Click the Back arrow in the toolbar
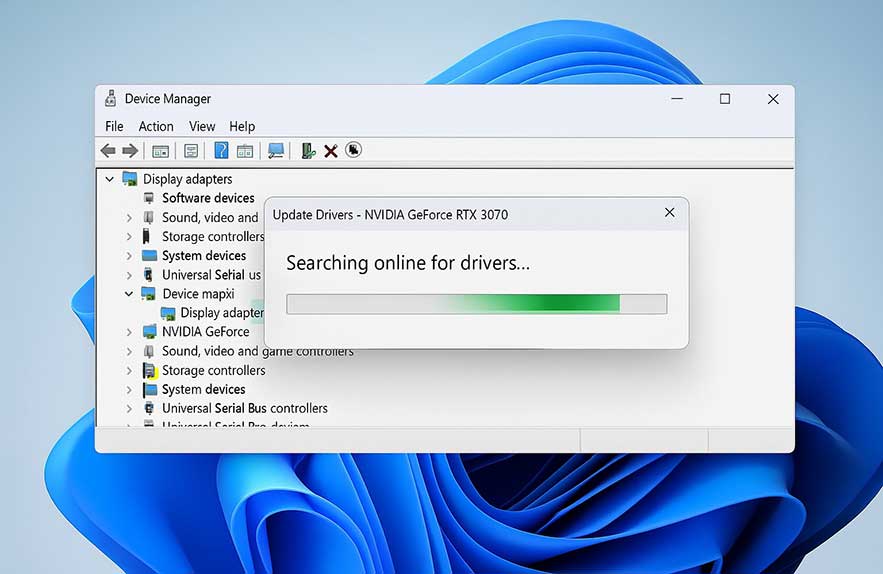 click(x=108, y=150)
